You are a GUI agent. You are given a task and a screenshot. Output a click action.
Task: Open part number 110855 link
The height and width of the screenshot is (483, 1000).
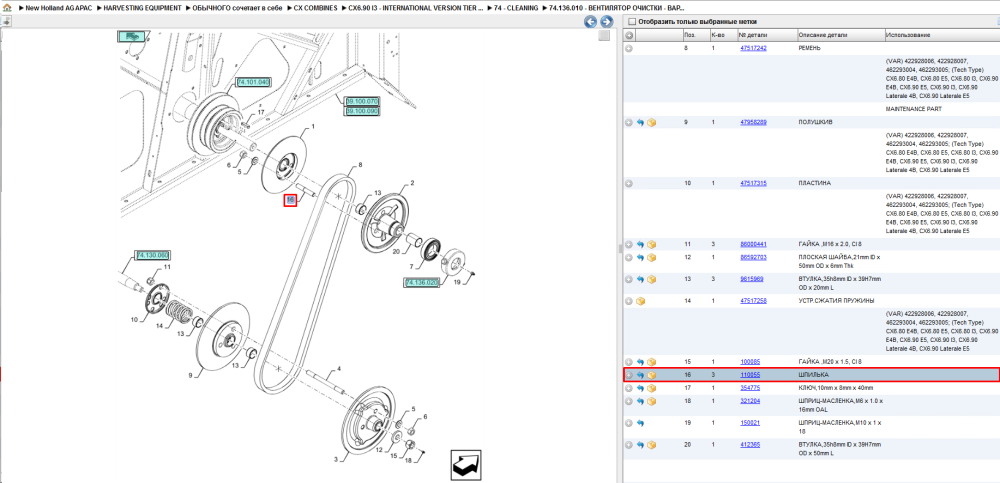point(749,375)
